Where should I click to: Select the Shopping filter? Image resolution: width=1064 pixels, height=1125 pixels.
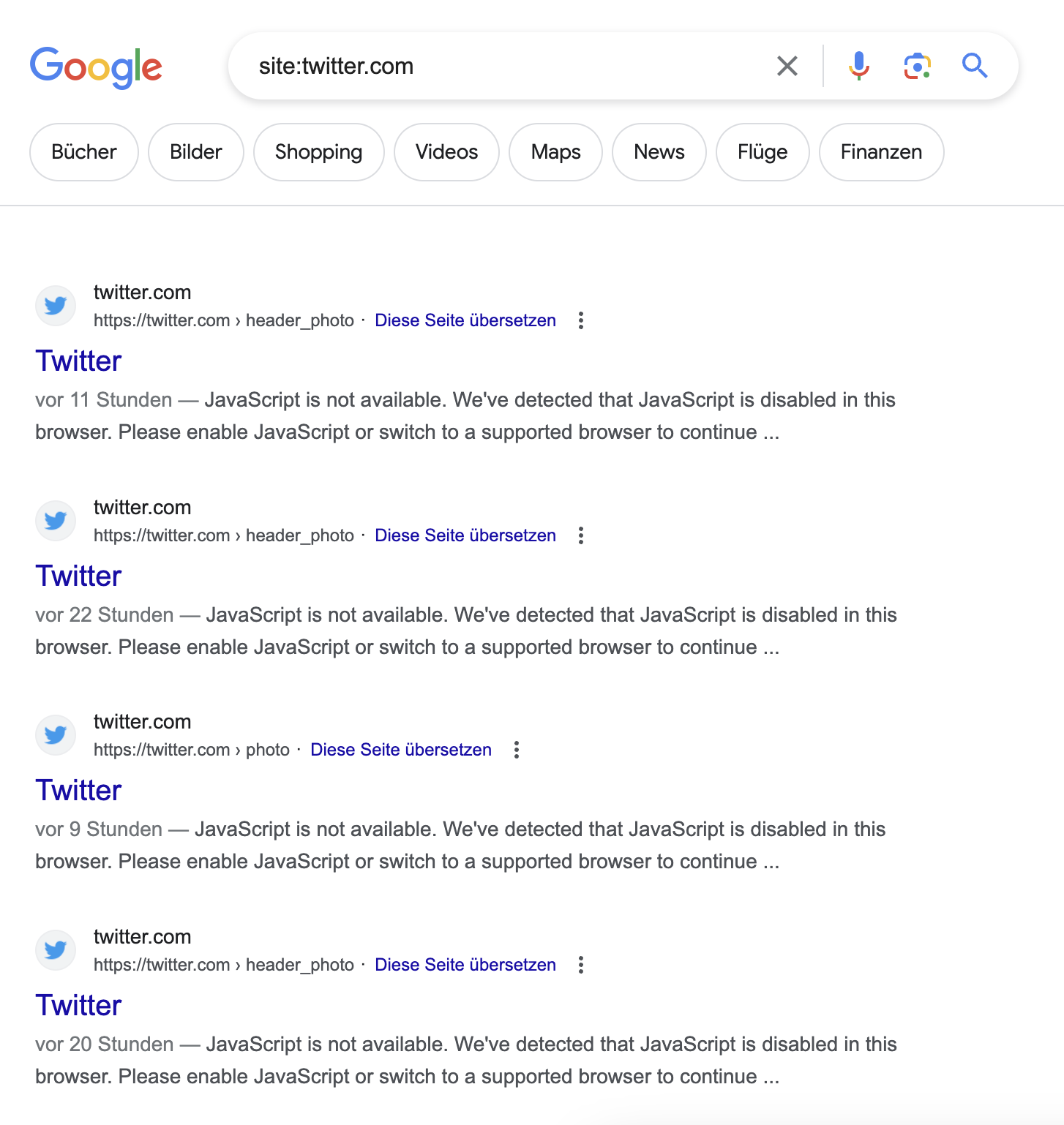click(x=318, y=152)
